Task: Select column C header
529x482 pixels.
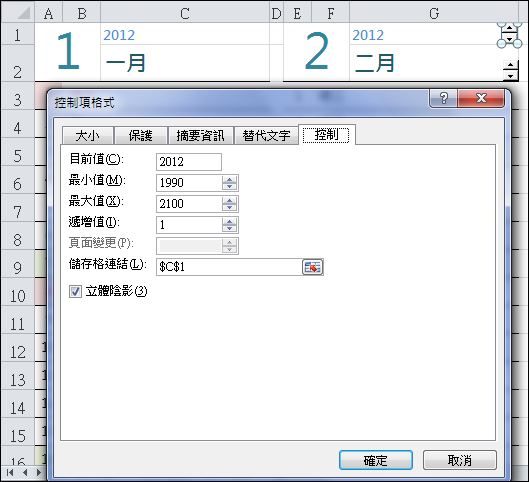Action: 185,13
